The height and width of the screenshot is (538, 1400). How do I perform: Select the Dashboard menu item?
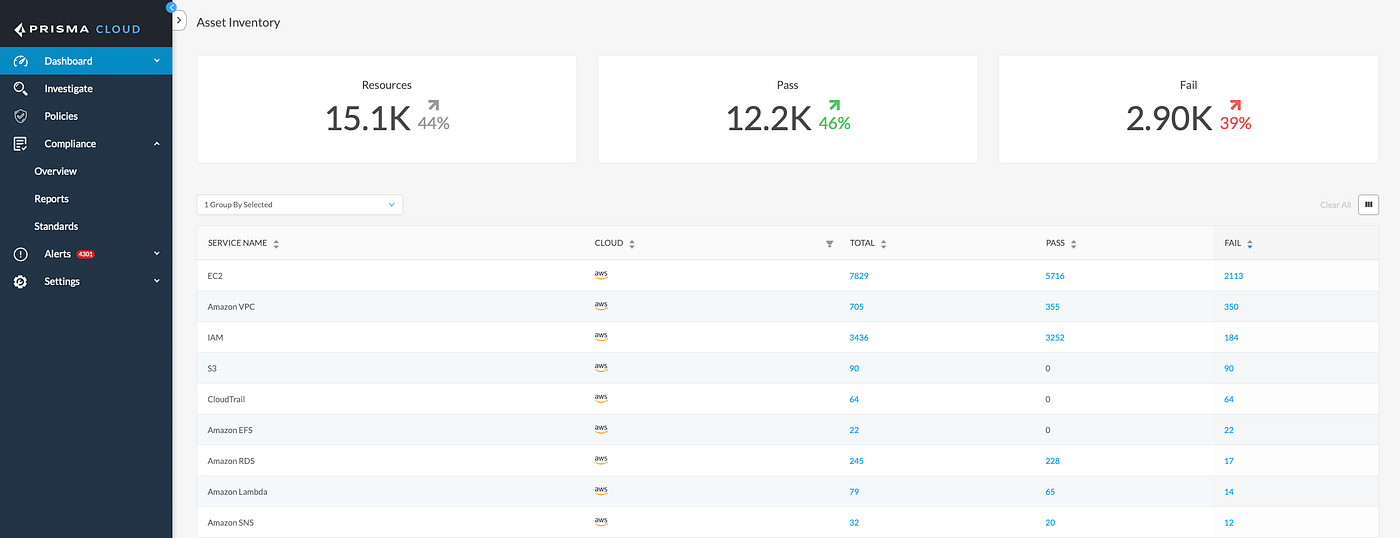86,61
